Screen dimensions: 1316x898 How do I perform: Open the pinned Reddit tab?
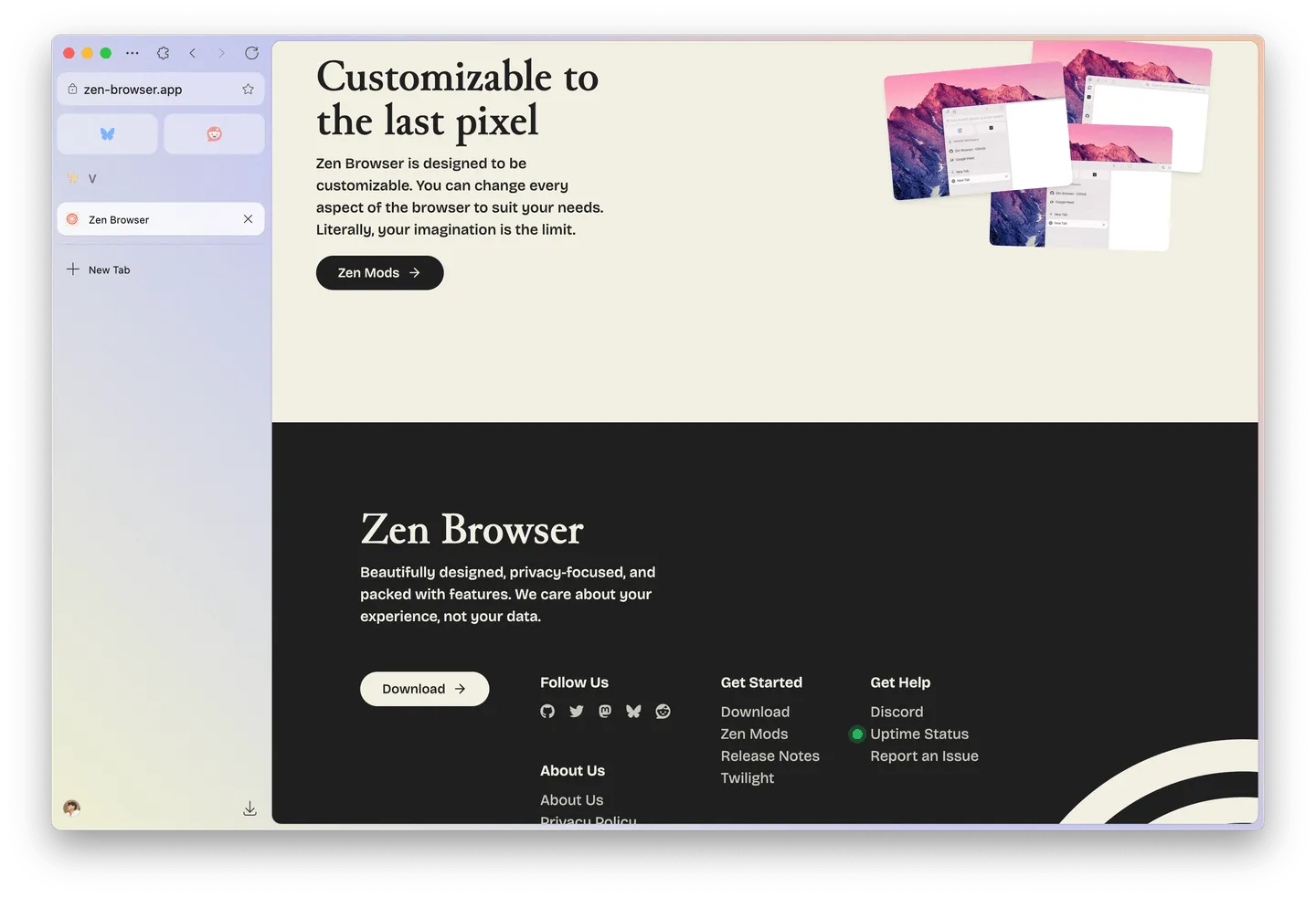[214, 133]
